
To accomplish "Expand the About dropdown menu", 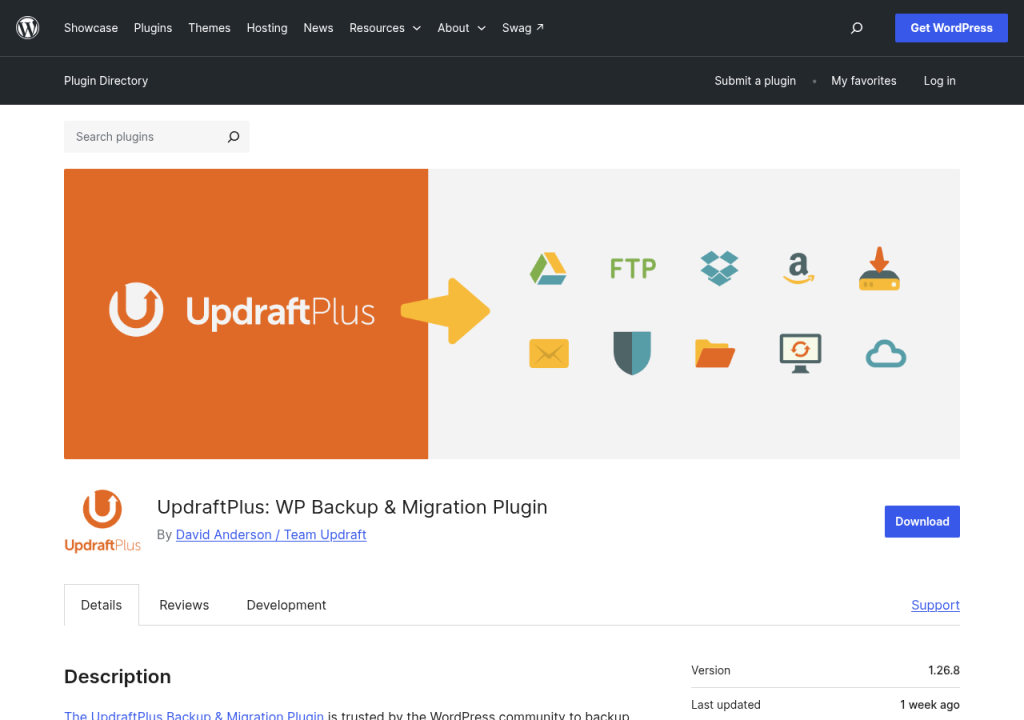I will click(461, 28).
